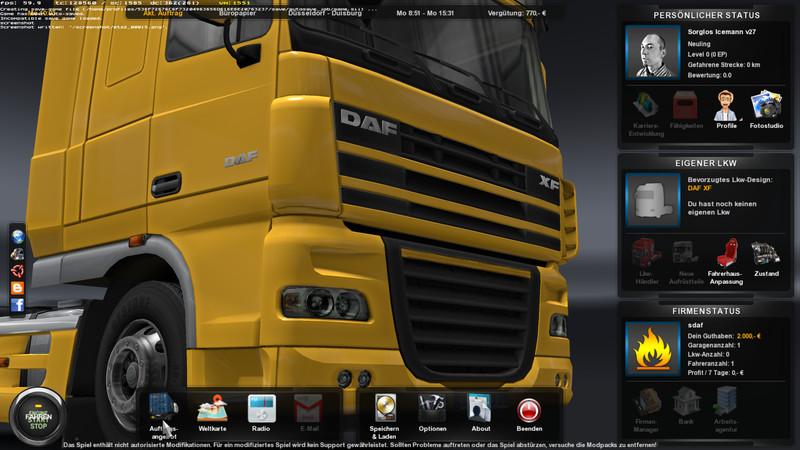This screenshot has height=450, width=800.
Task: Open the Auftragsangebot job offers
Action: [x=164, y=410]
